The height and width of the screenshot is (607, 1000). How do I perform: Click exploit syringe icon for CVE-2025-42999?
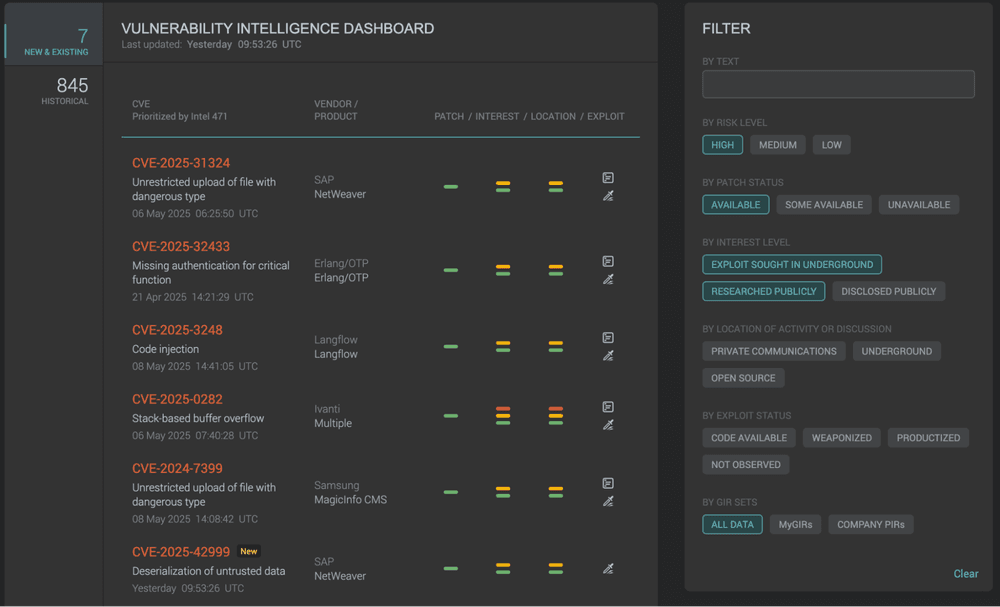[608, 568]
